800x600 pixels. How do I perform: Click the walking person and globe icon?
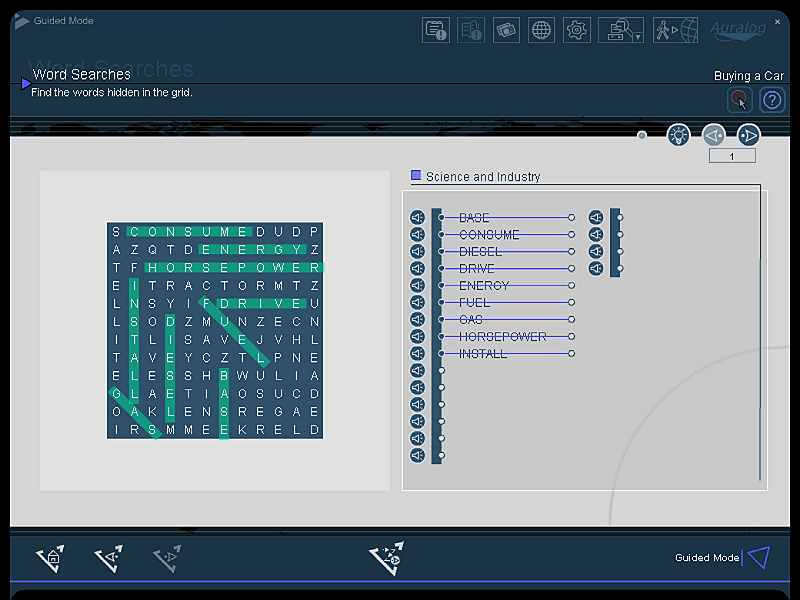coord(676,30)
